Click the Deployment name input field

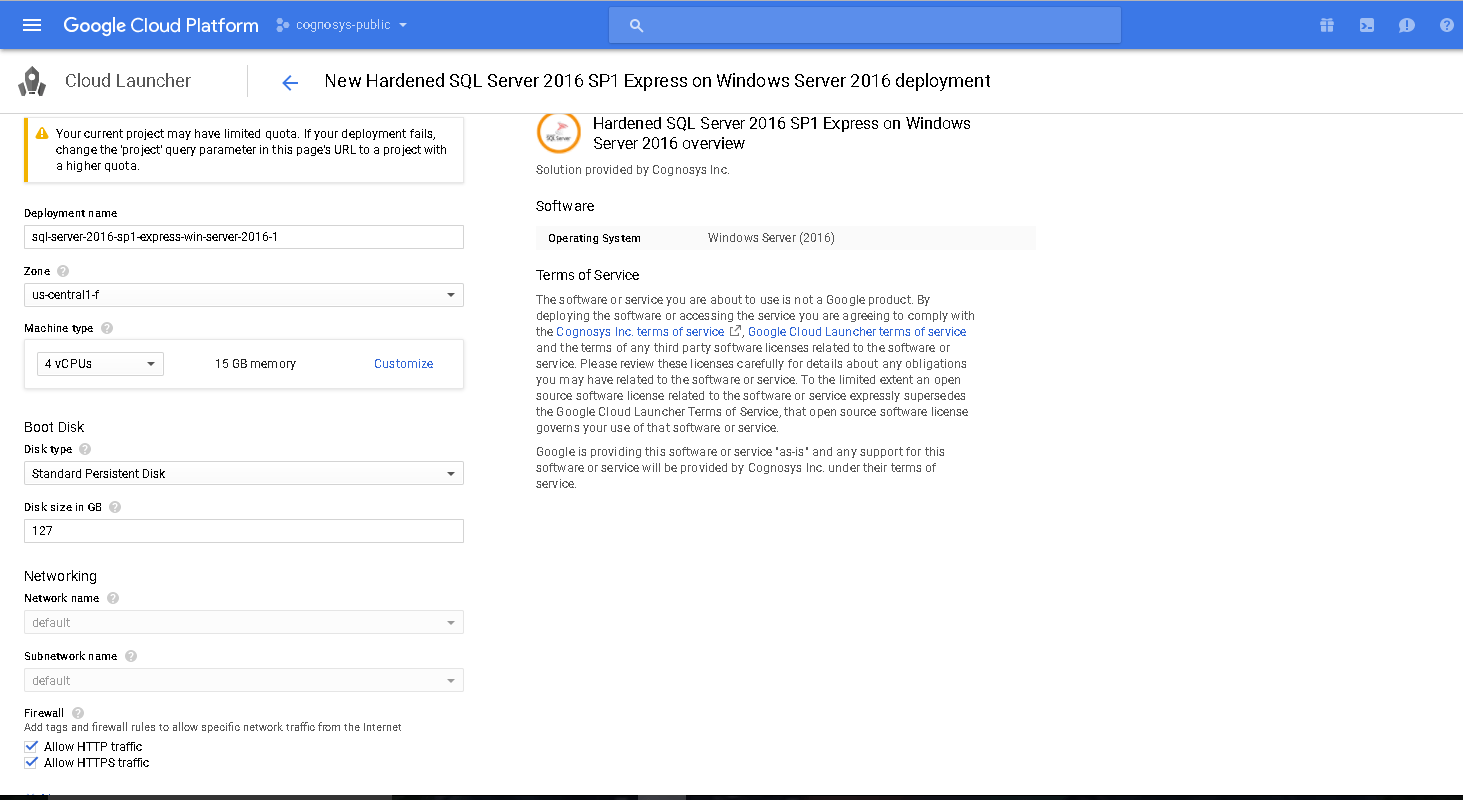coord(243,237)
